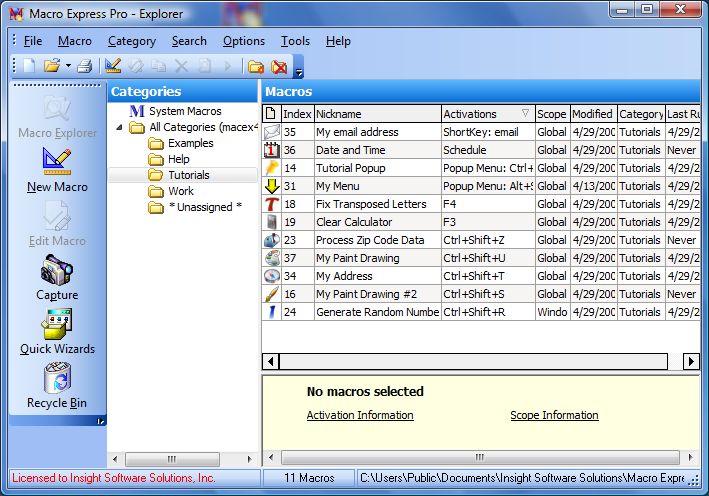Open the Activation Information link
The image size is (709, 496).
tap(360, 415)
